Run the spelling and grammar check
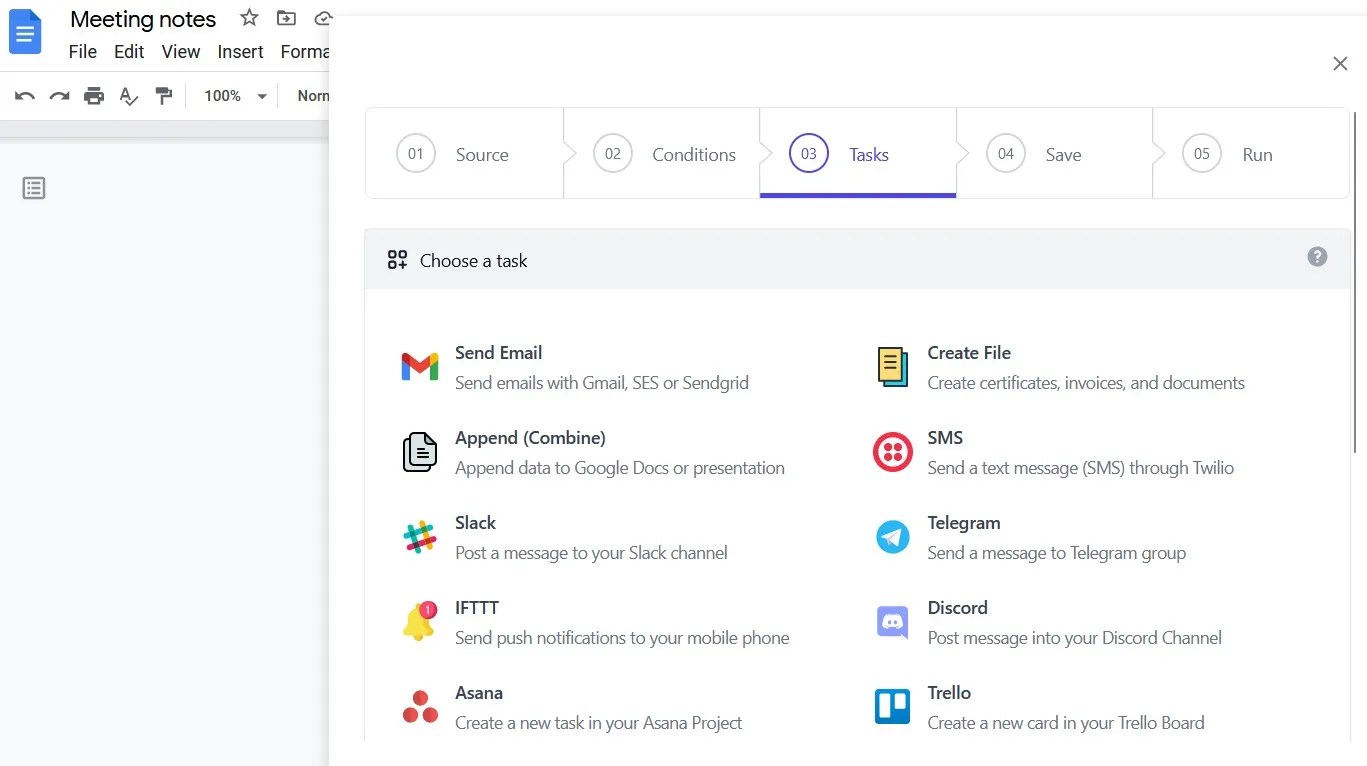Viewport: 1367px width, 766px height. tap(128, 95)
